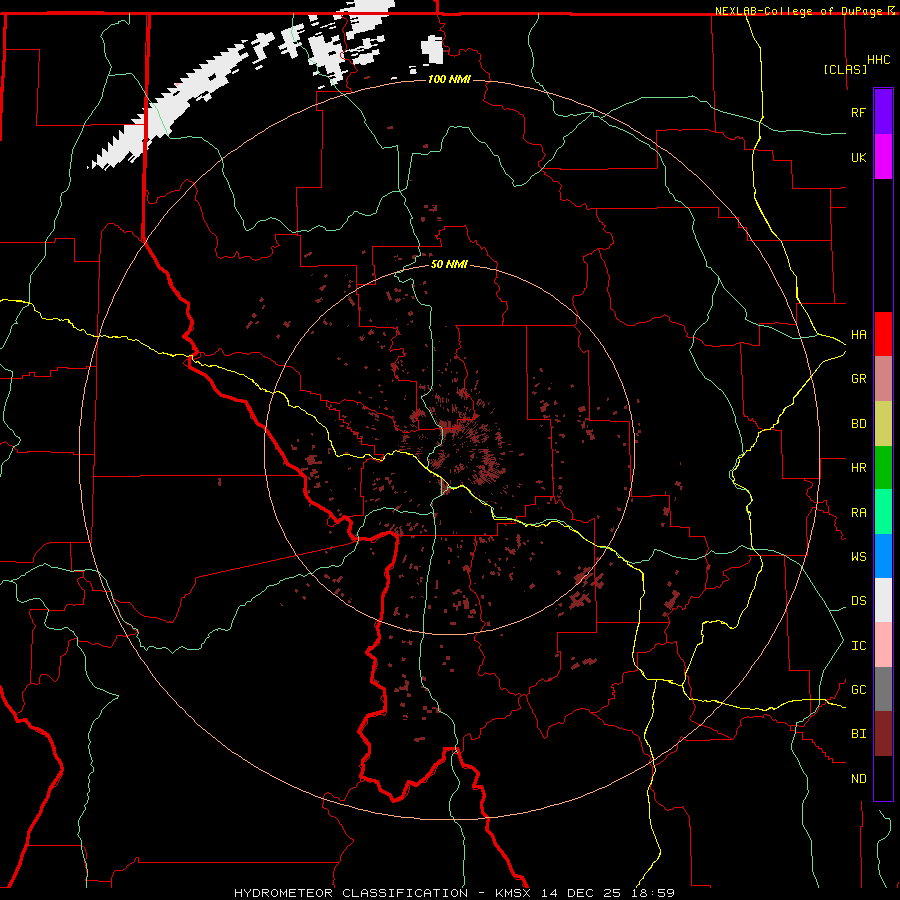Click the WS legend label
The width and height of the screenshot is (900, 900).
click(859, 556)
